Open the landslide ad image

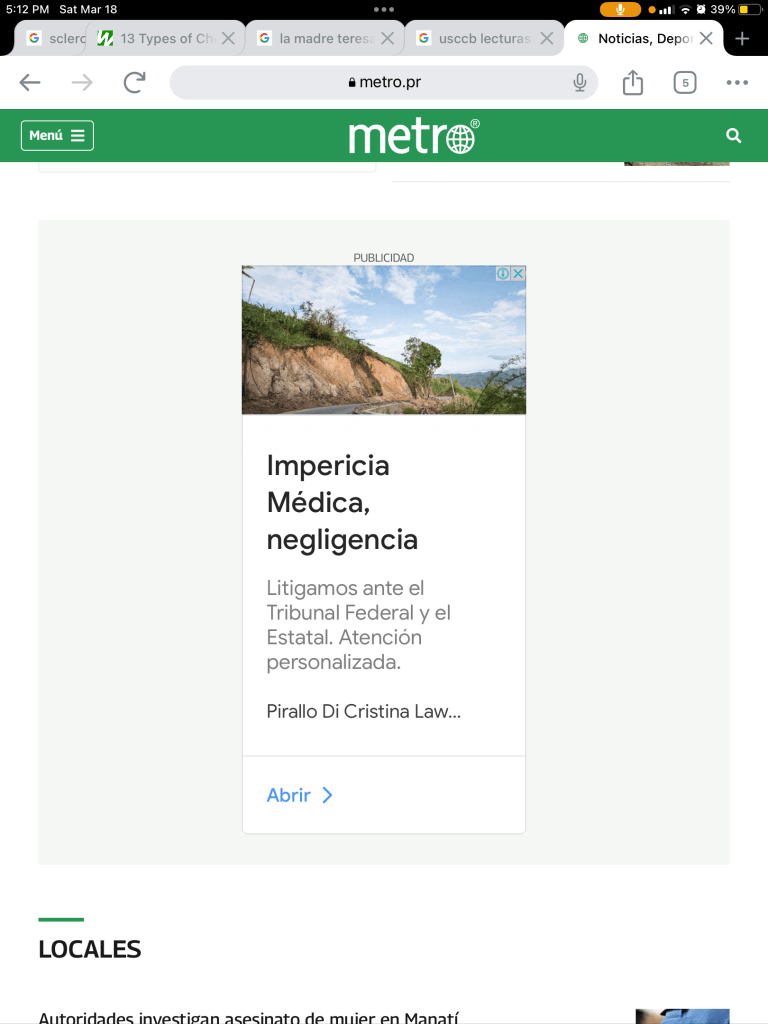point(383,340)
